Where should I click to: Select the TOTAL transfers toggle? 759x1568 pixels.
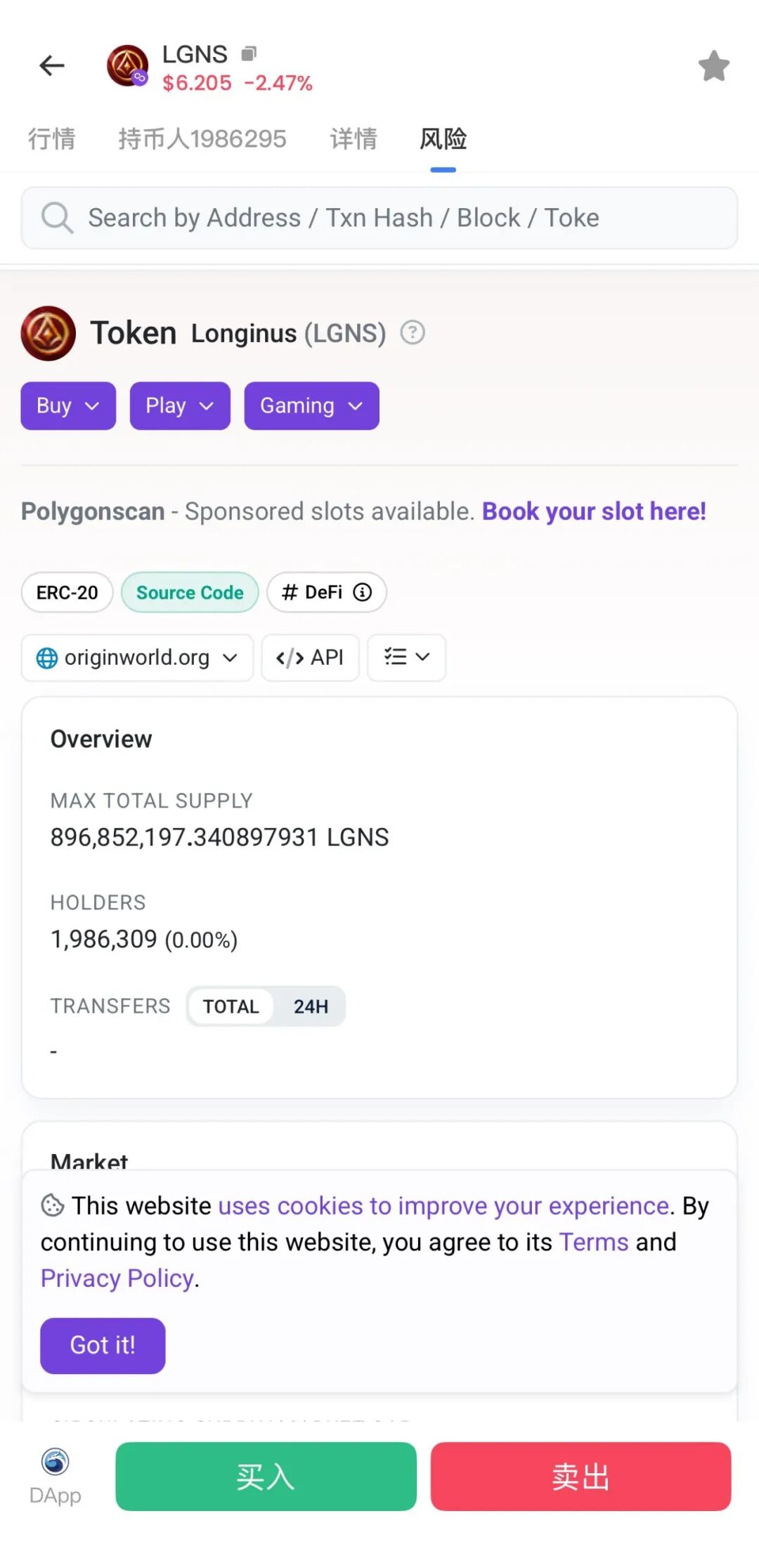pos(230,1006)
